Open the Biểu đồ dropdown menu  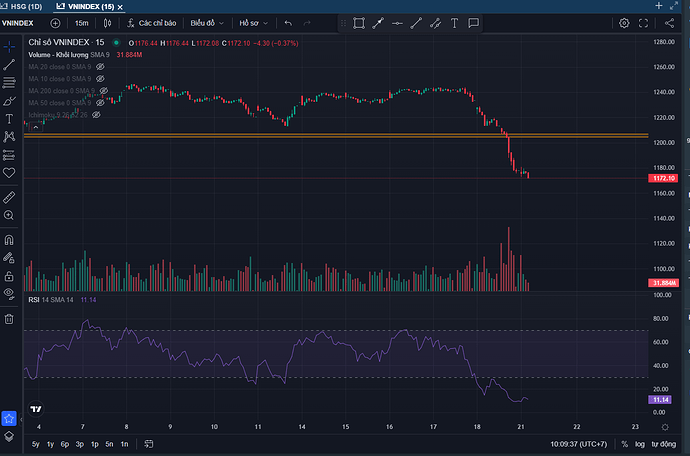coord(208,23)
